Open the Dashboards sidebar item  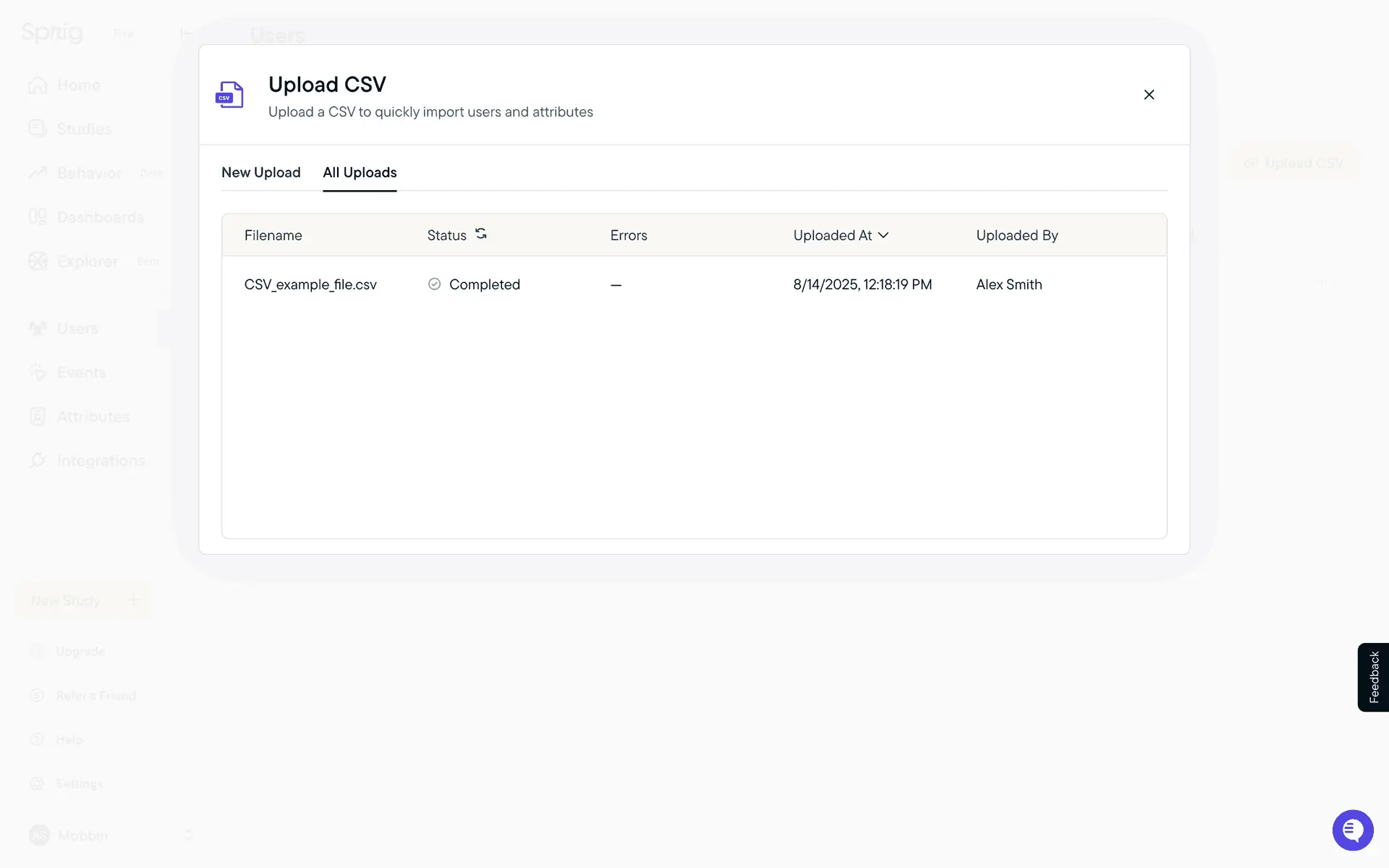coord(100,217)
